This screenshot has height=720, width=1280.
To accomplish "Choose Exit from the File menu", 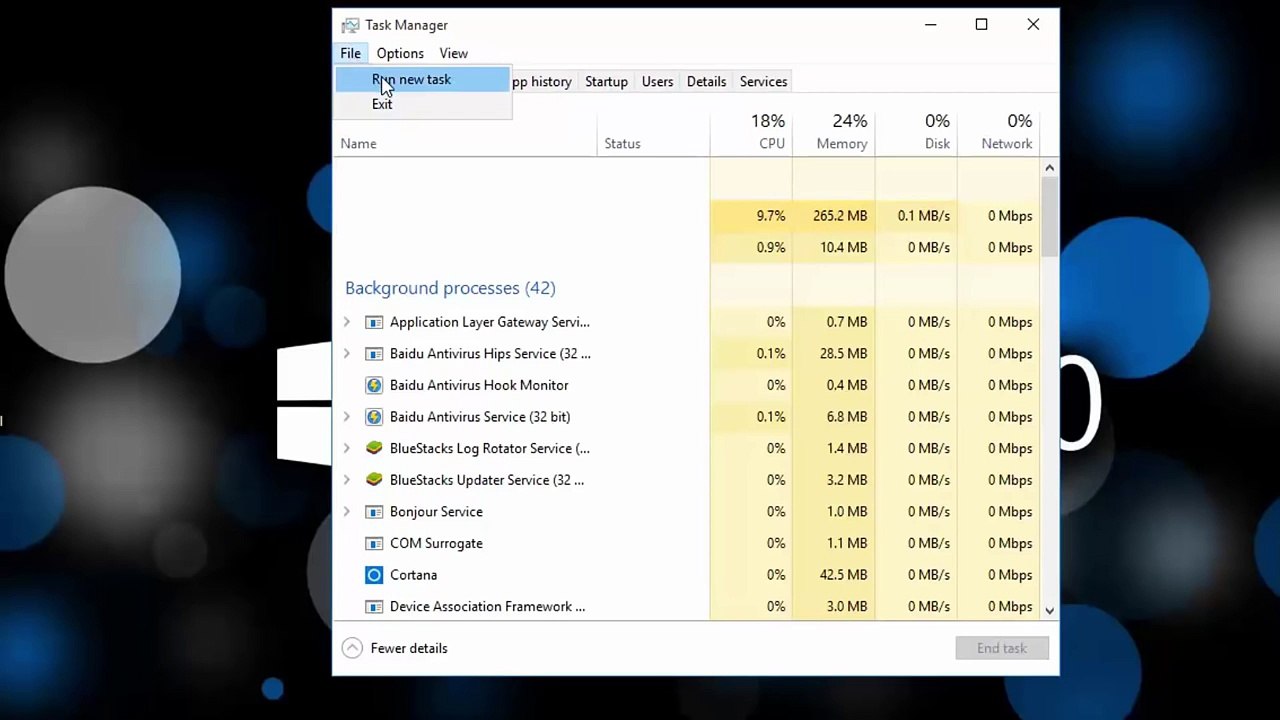I will [423, 104].
